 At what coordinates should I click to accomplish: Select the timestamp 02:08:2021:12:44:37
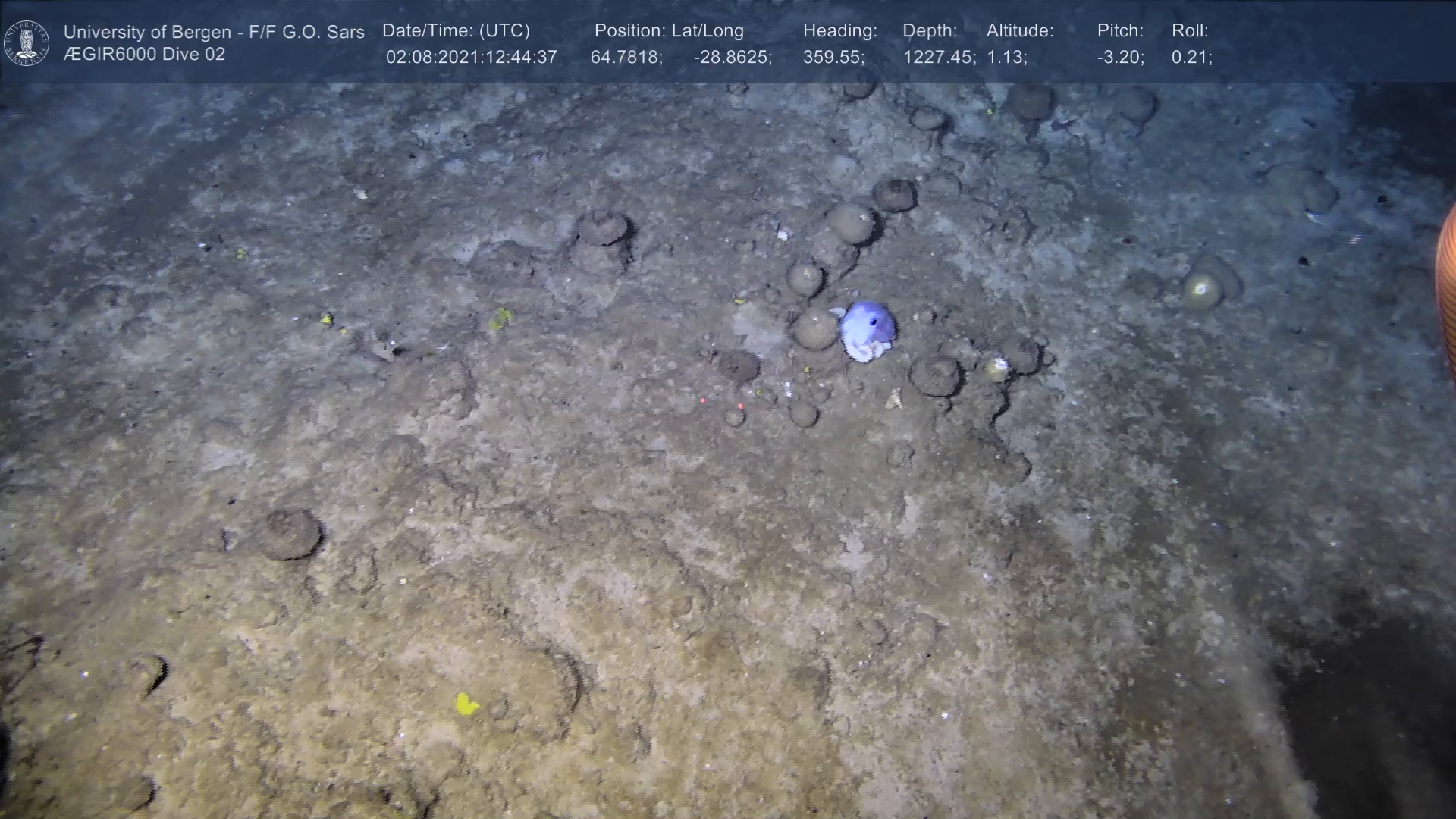(471, 58)
